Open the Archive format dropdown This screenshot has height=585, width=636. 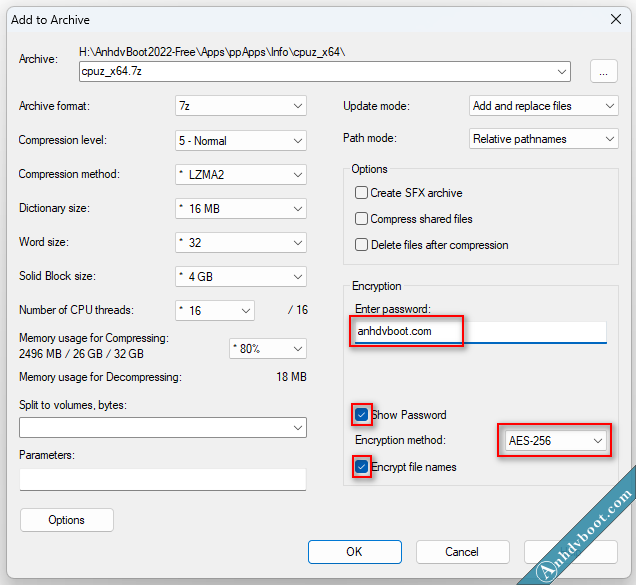click(x=241, y=106)
